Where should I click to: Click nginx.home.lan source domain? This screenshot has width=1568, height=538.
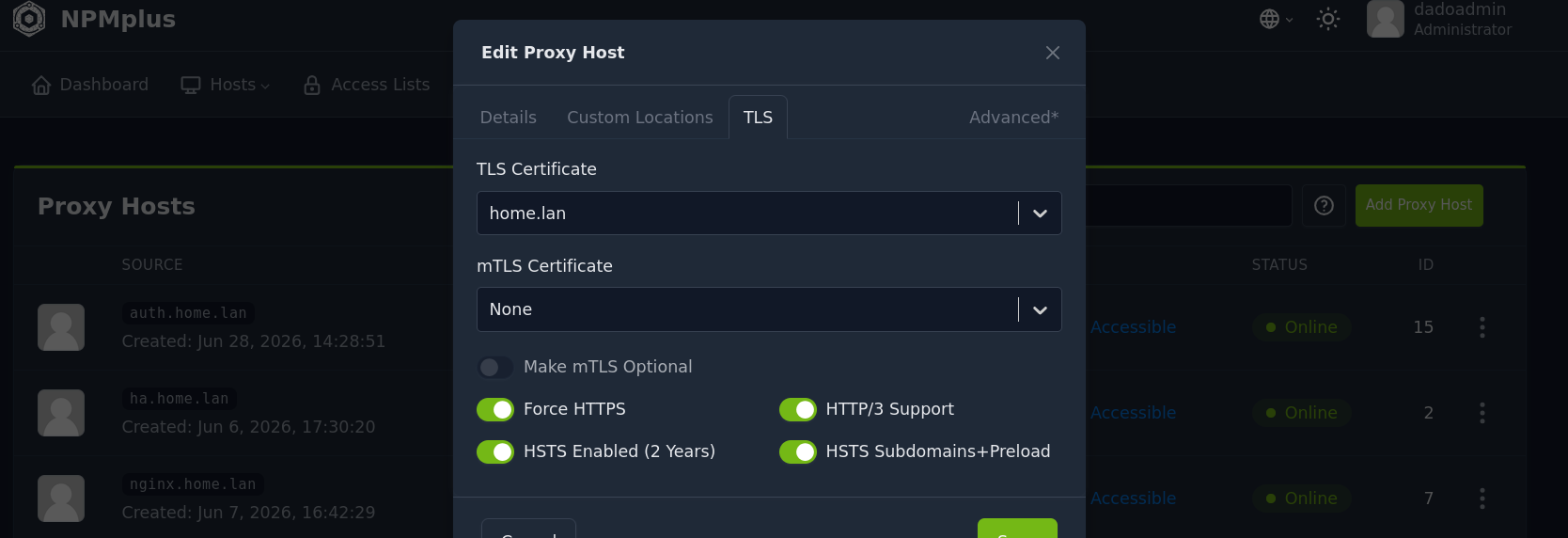tap(193, 484)
